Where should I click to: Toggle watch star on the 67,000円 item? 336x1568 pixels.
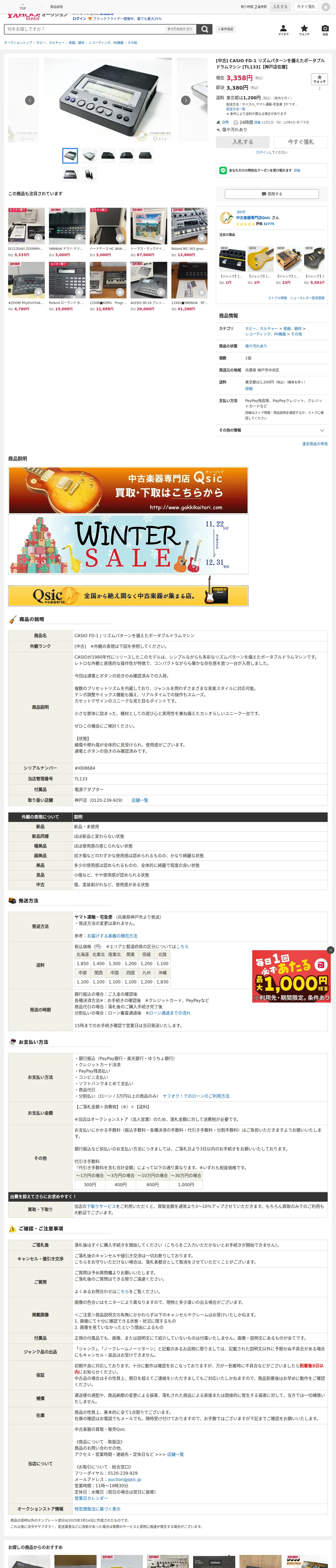click(x=161, y=238)
